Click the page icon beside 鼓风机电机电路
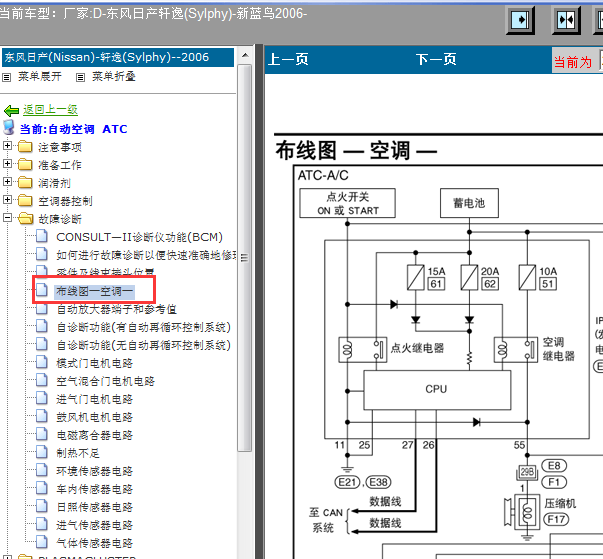This screenshot has width=603, height=559. click(42, 416)
